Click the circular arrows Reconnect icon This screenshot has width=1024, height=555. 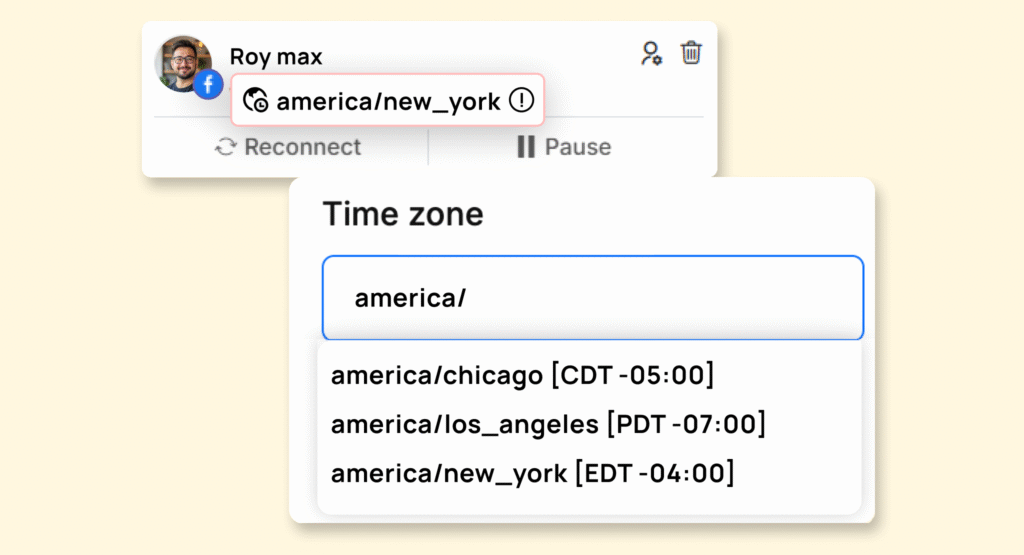(226, 148)
